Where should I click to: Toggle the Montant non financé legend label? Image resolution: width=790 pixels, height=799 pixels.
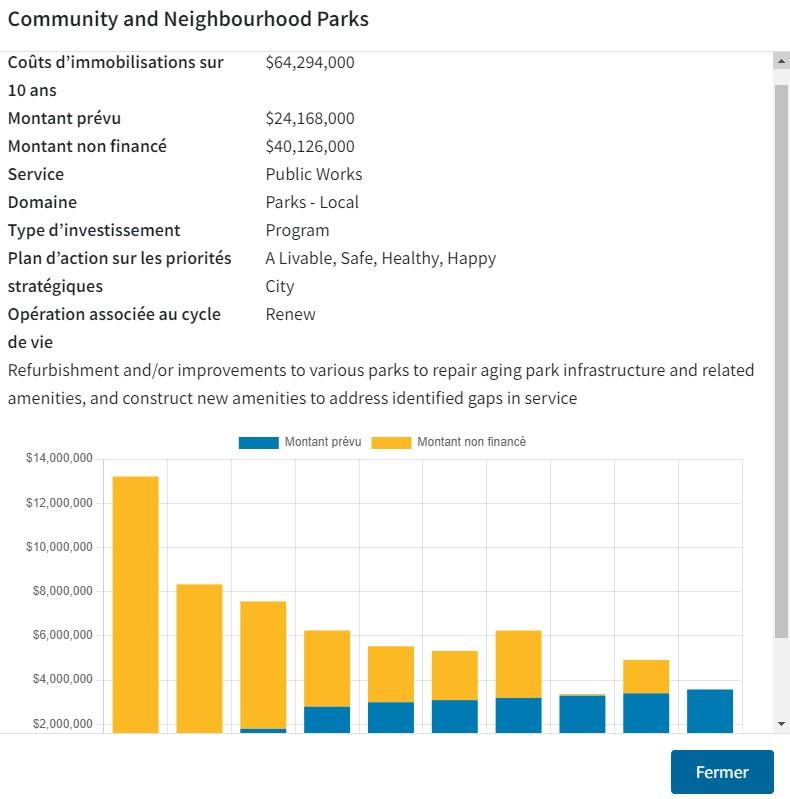pos(471,442)
